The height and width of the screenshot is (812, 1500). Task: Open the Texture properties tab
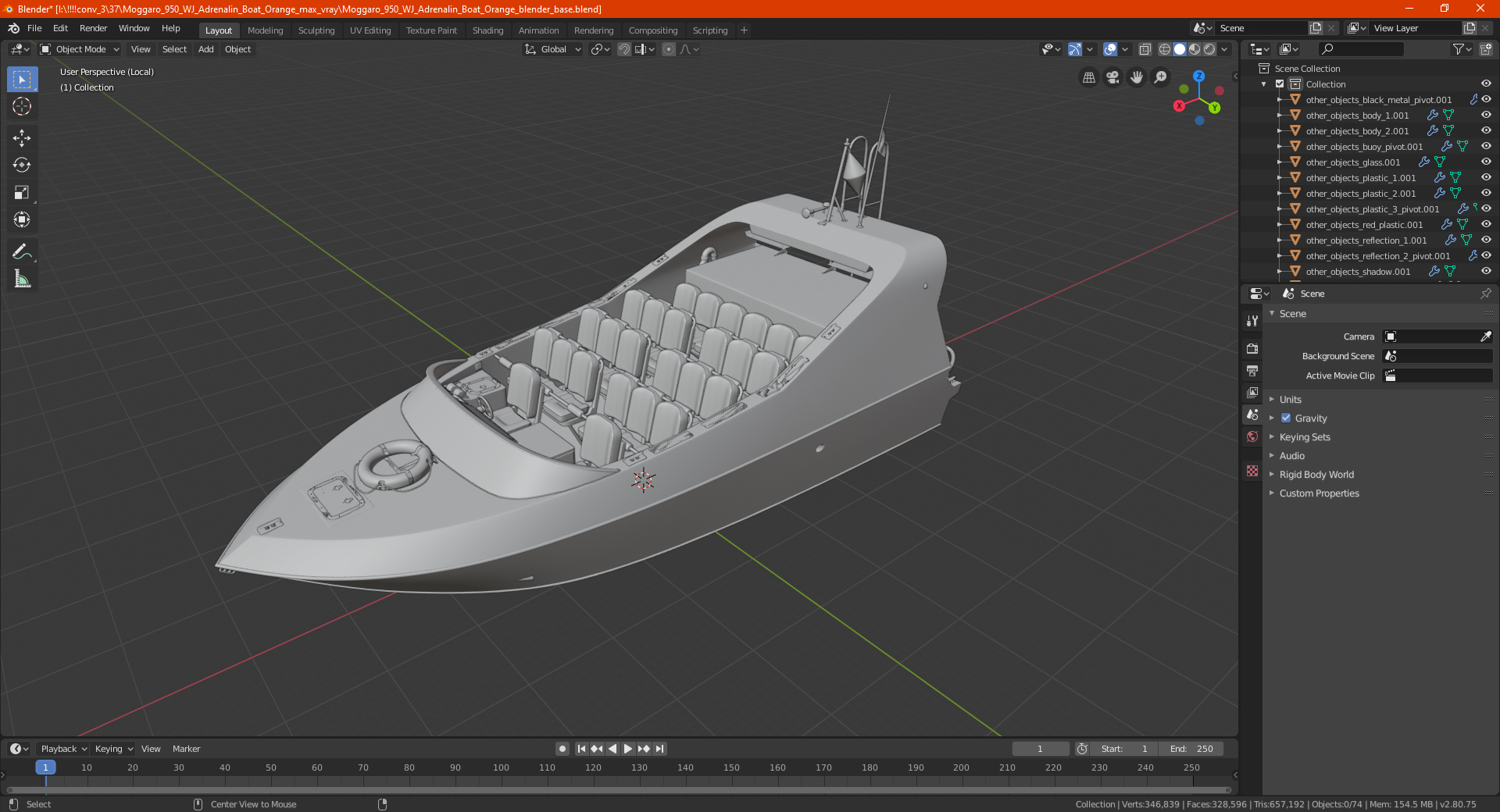1252,471
